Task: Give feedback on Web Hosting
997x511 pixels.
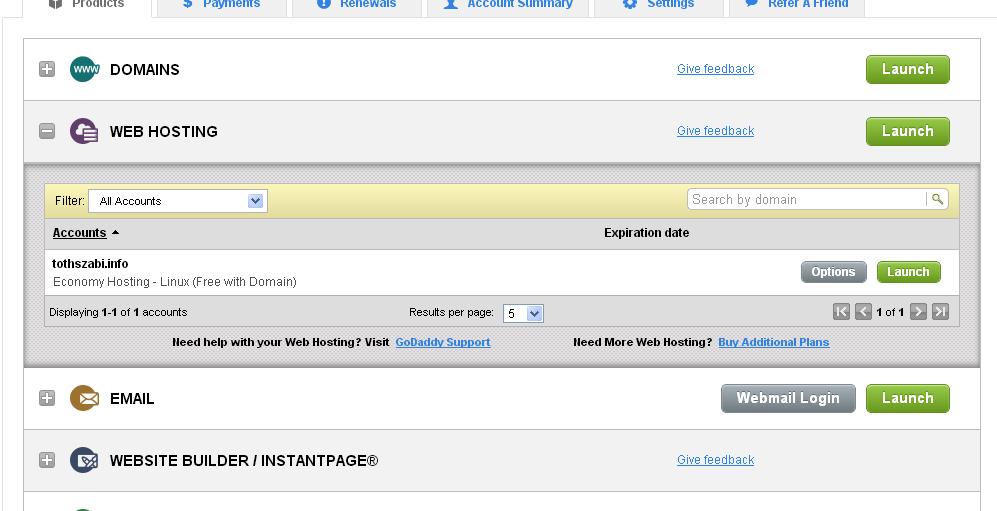Action: click(715, 131)
